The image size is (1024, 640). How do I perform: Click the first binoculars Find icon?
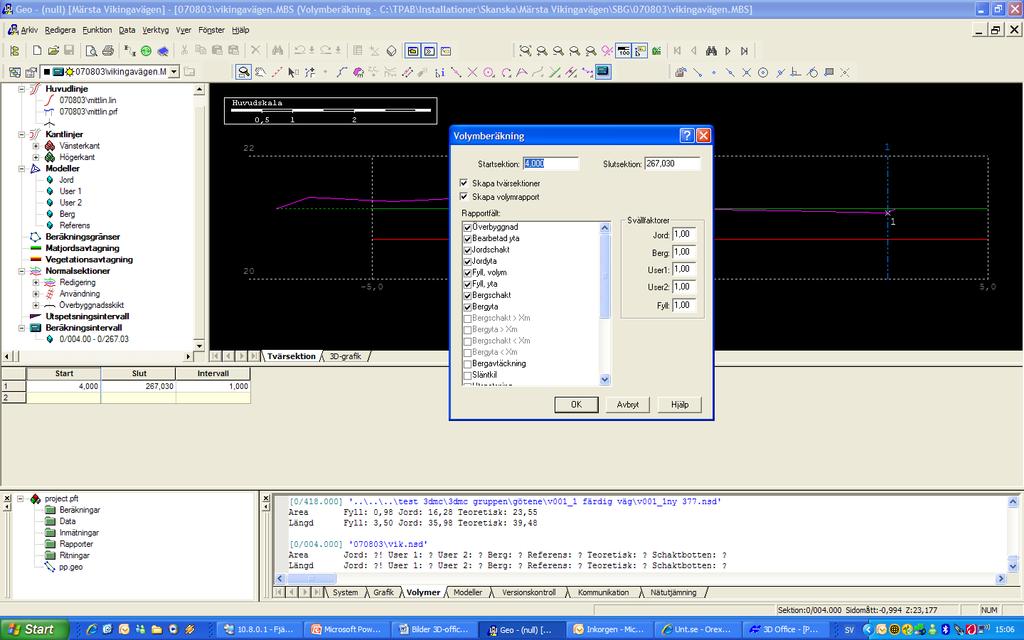278,50
